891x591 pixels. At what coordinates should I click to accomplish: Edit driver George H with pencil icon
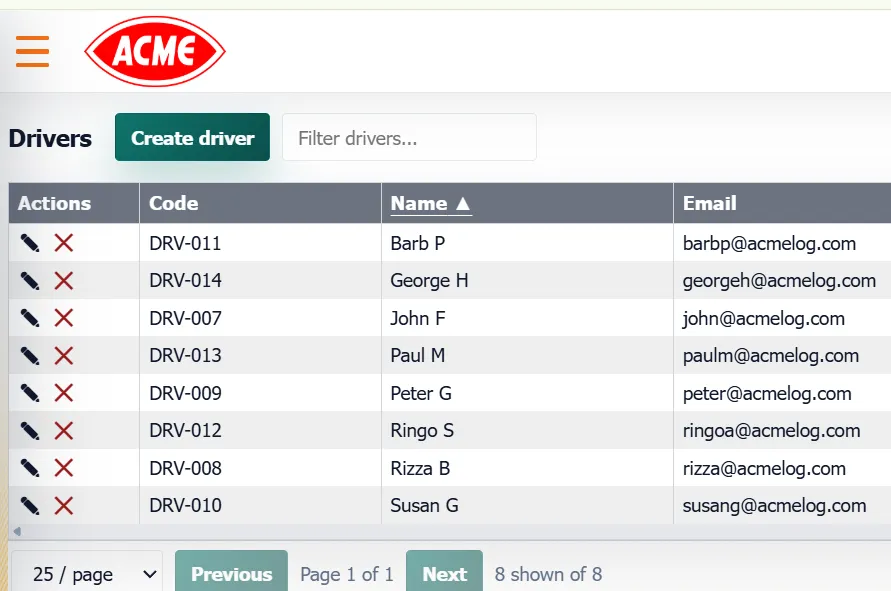click(x=30, y=281)
